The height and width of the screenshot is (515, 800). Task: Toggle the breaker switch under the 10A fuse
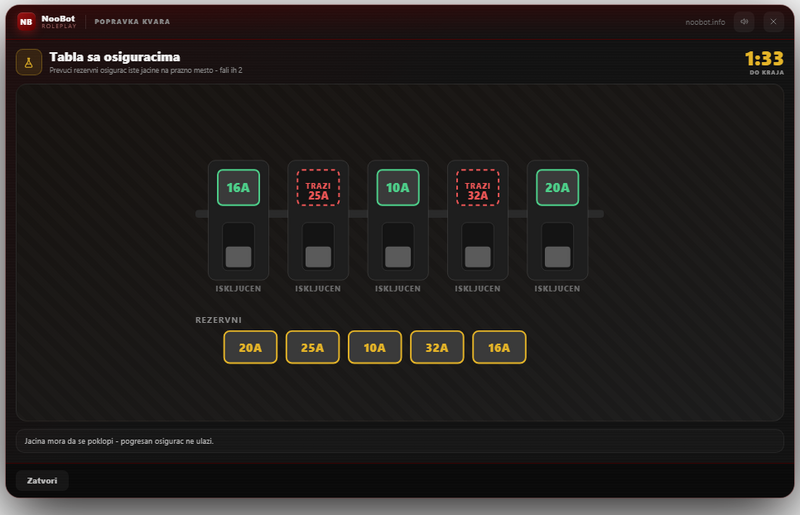(398, 247)
